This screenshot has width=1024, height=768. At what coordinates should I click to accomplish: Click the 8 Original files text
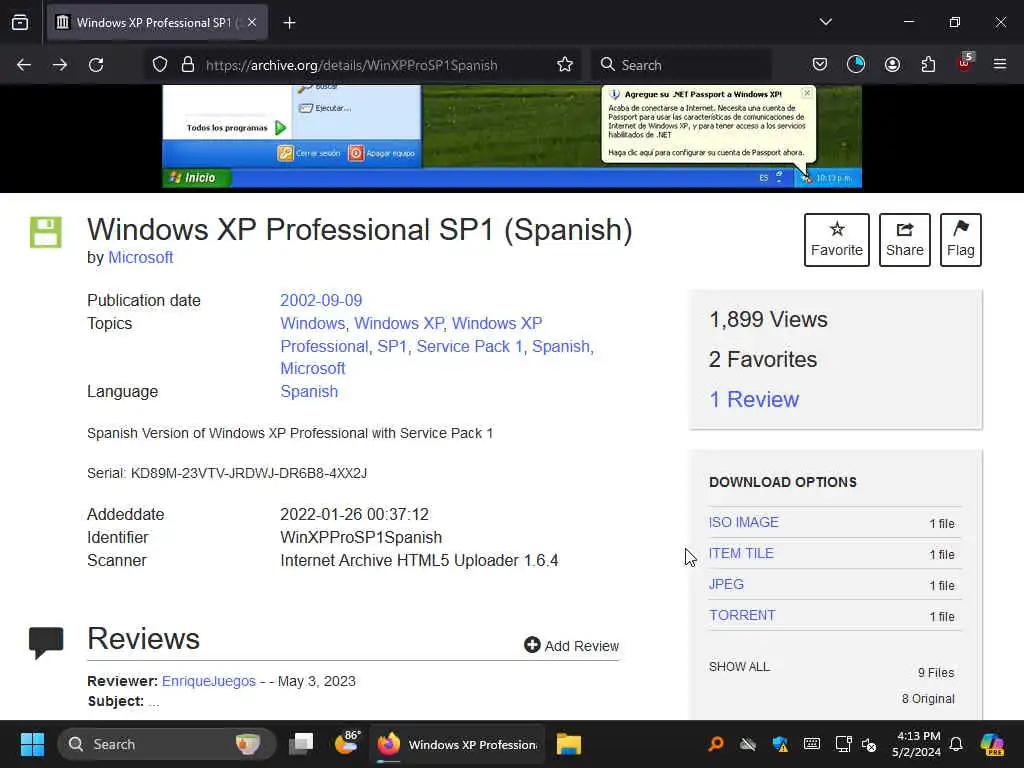pyautogui.click(x=927, y=699)
